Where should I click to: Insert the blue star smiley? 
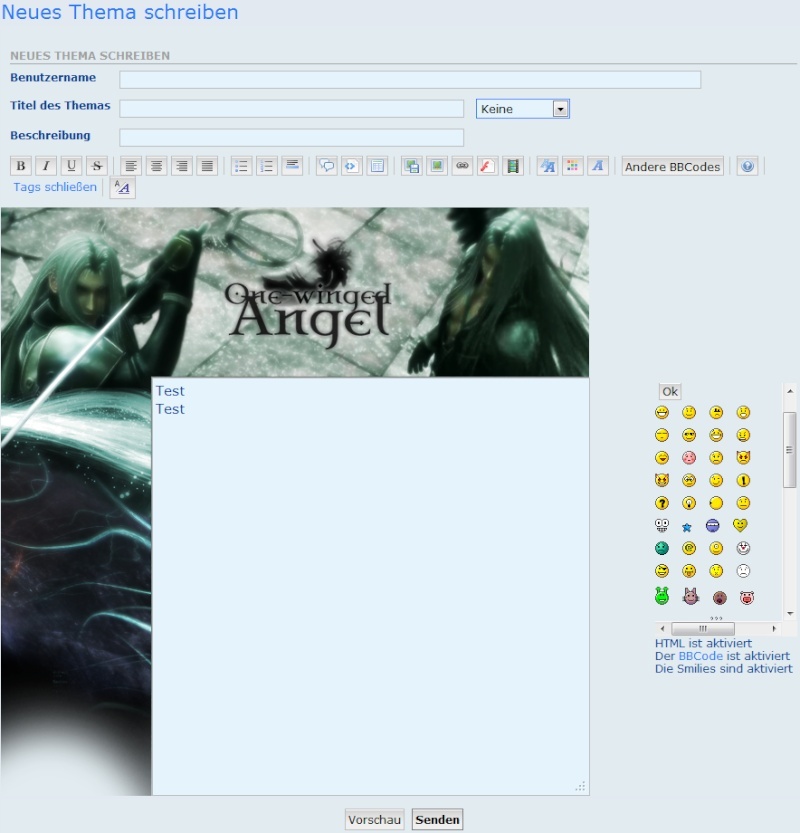687,527
